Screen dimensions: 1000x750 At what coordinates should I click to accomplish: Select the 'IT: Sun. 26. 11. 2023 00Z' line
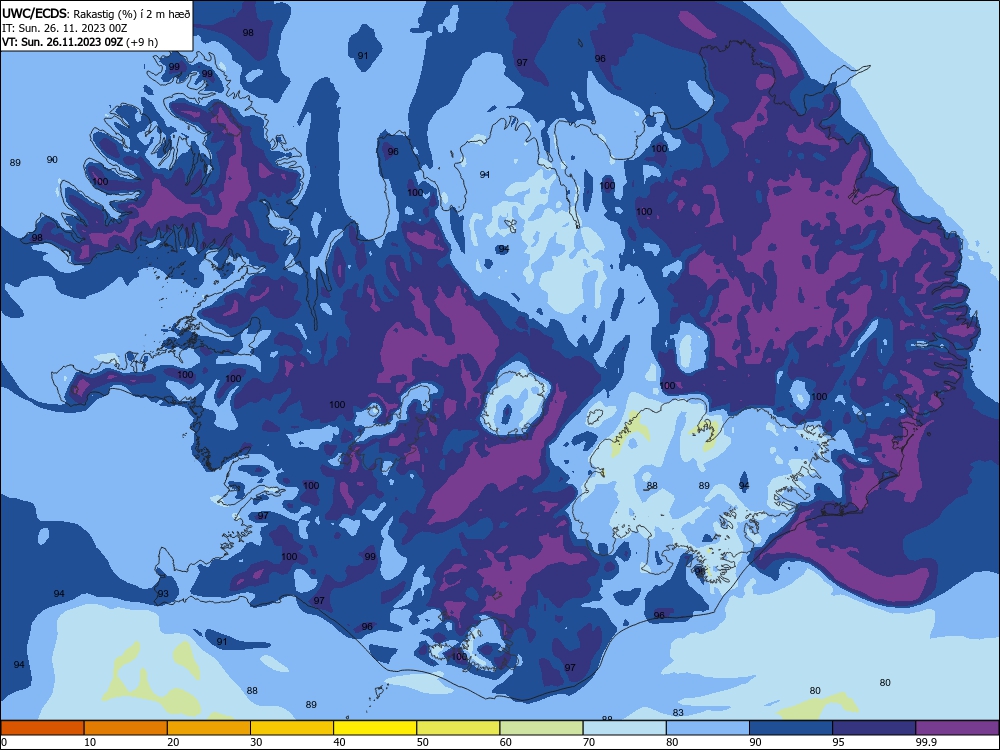point(64,28)
